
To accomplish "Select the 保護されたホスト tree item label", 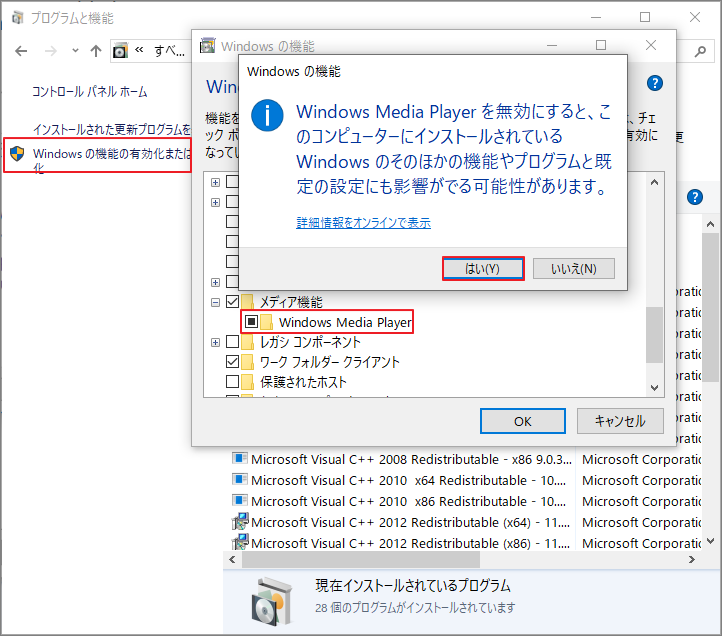I will (x=303, y=382).
